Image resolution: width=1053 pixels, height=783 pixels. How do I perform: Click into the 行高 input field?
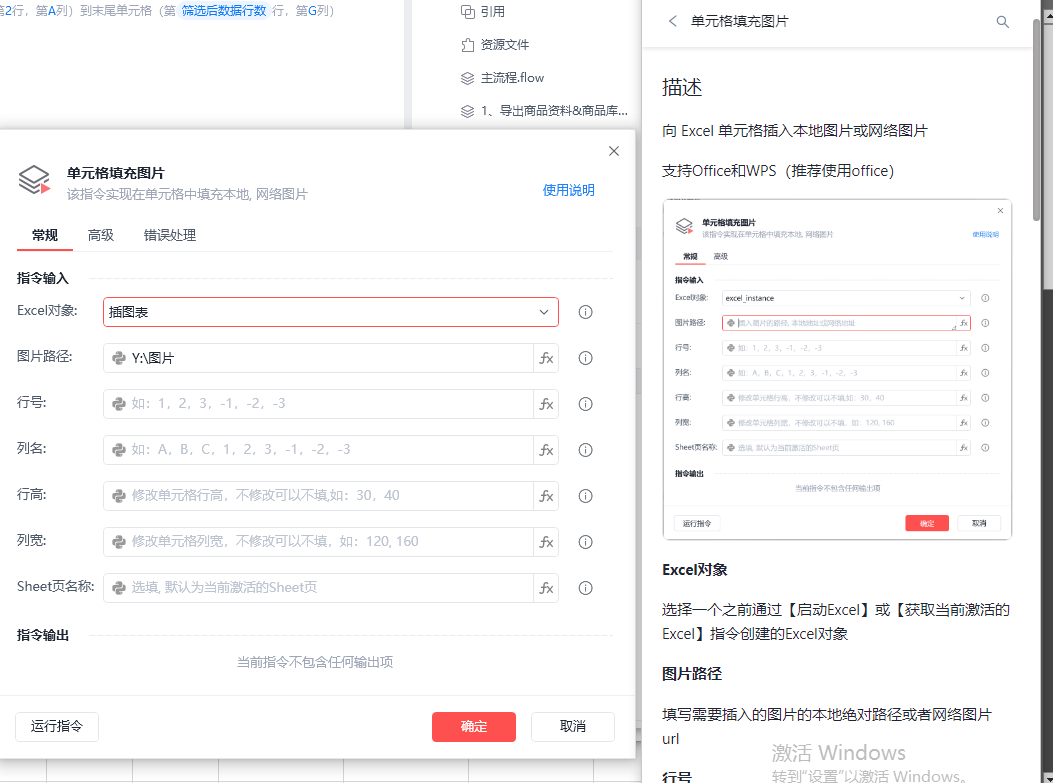(318, 496)
